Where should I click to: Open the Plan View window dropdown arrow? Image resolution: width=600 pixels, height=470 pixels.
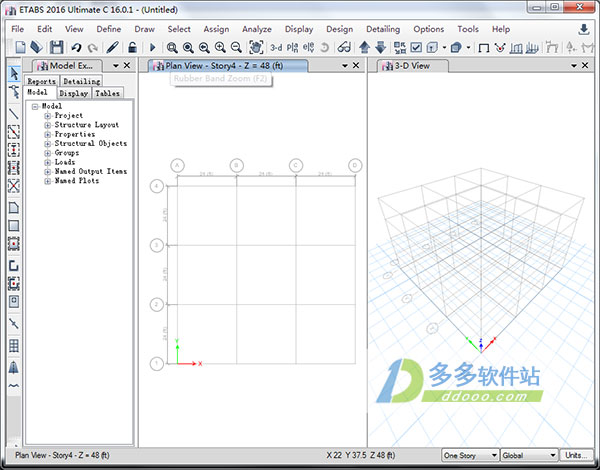[x=345, y=66]
